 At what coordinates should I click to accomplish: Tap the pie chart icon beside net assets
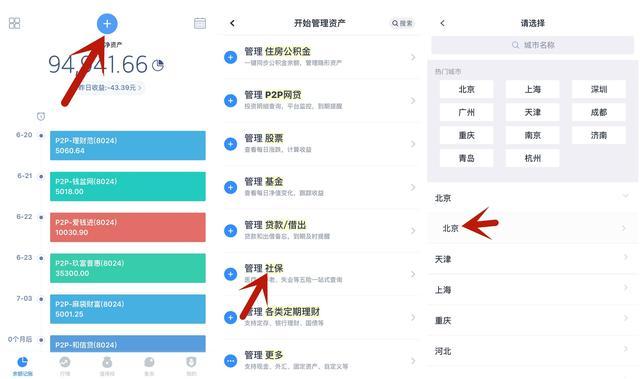click(x=158, y=65)
